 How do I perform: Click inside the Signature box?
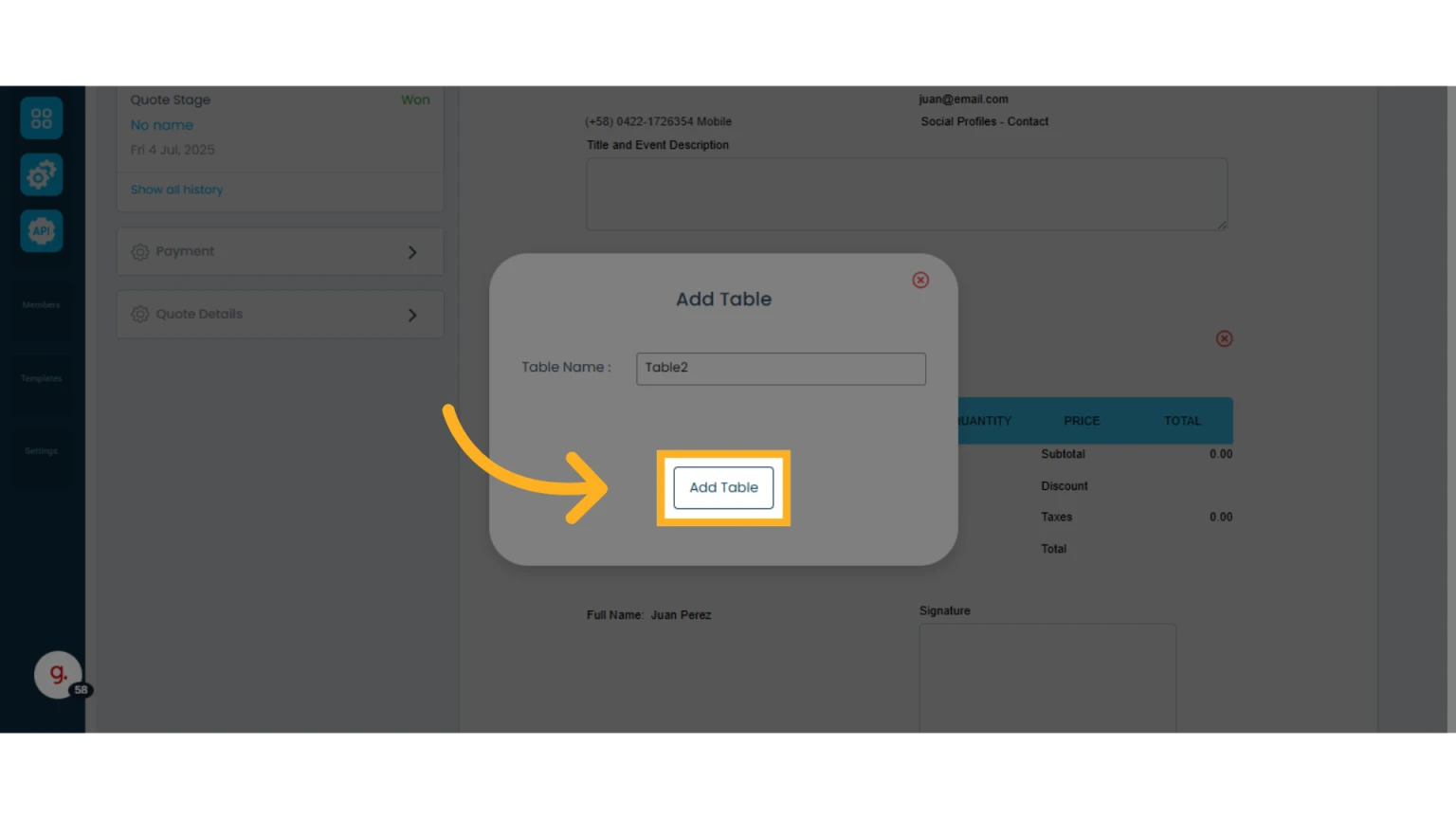[x=1047, y=678]
